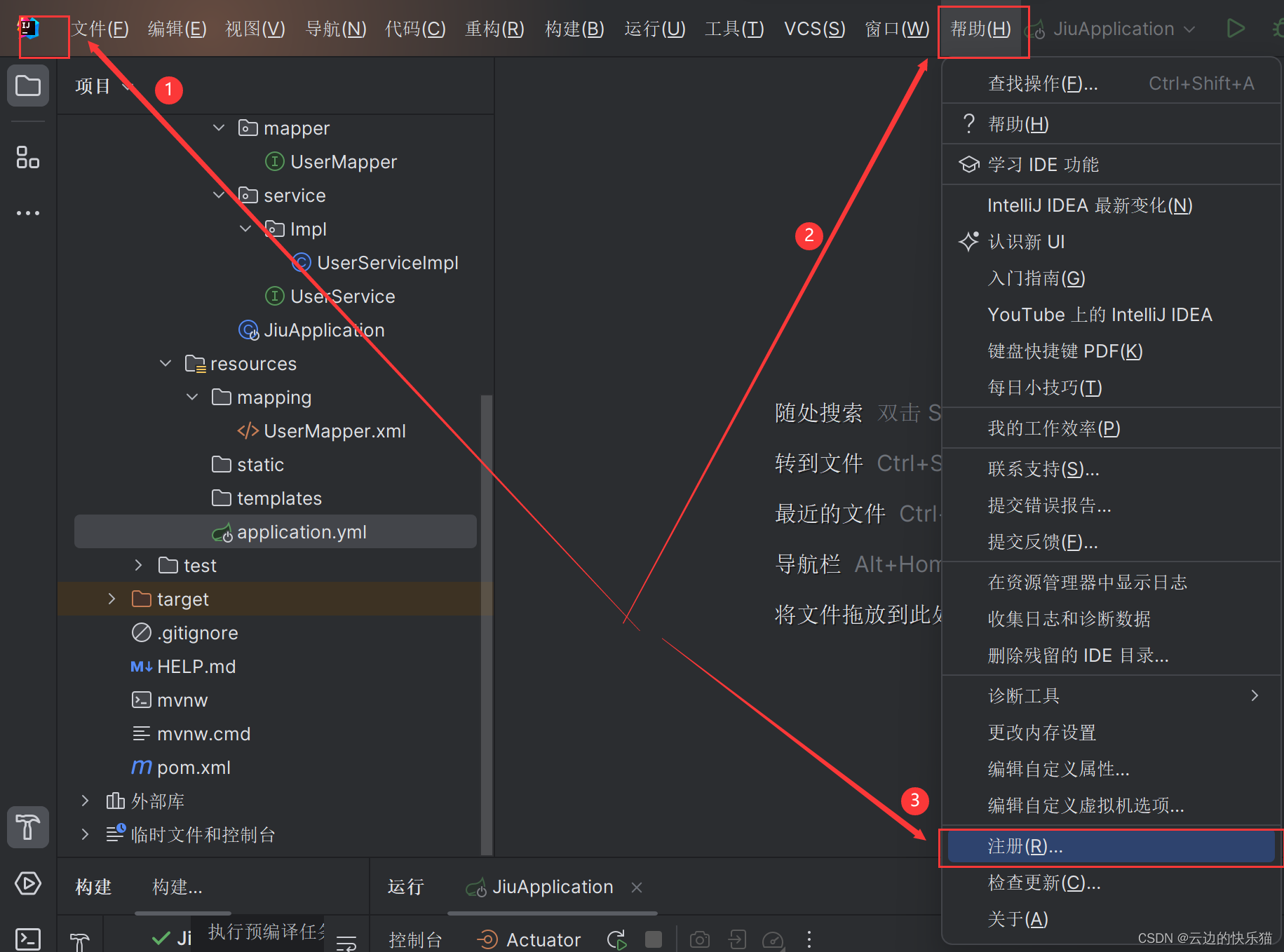This screenshot has width=1284, height=952.
Task: Open the VCS(S) menu
Action: pyautogui.click(x=813, y=28)
